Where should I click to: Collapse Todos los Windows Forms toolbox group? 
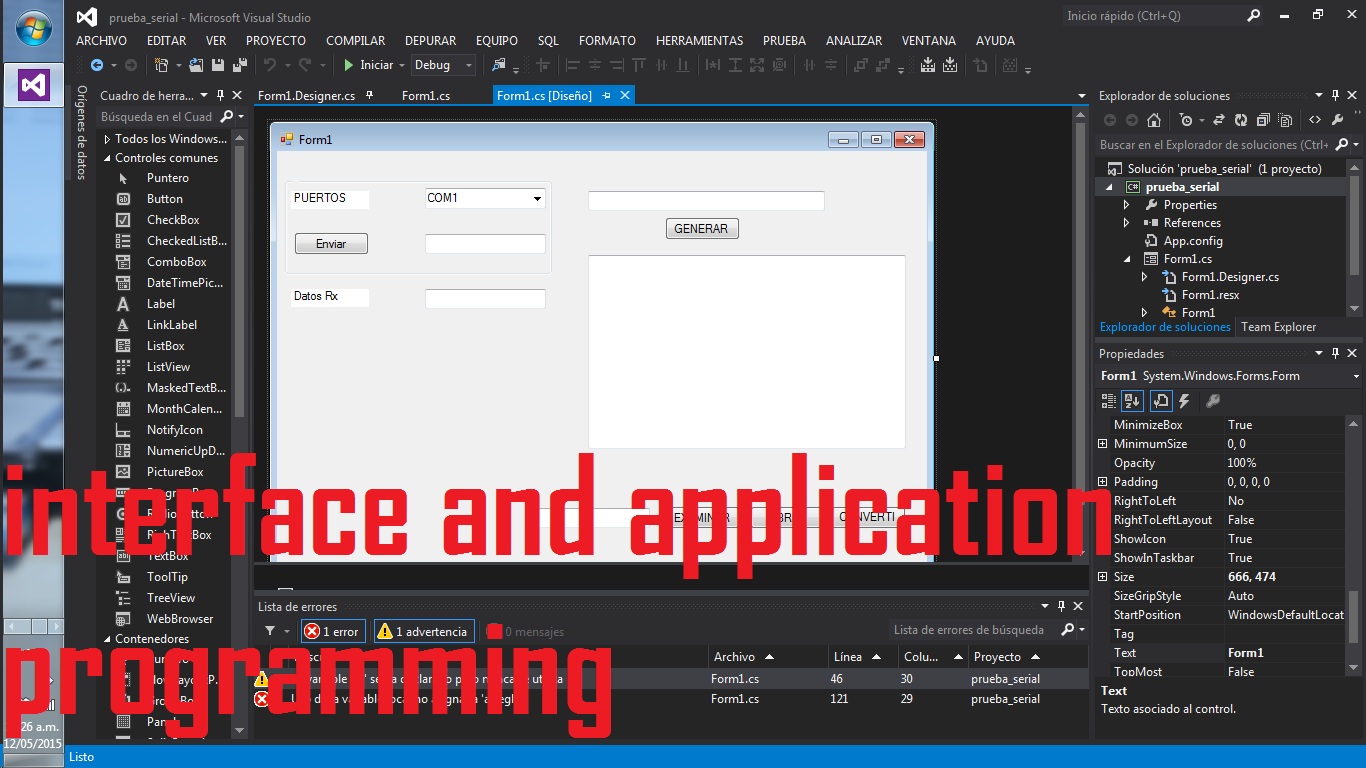[108, 139]
